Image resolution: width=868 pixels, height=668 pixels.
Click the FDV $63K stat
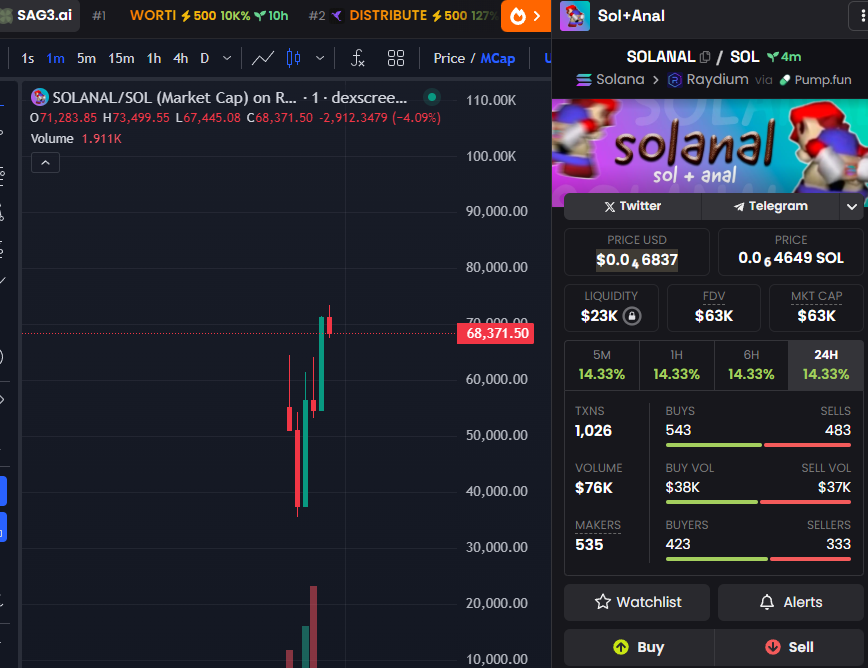[x=714, y=308]
